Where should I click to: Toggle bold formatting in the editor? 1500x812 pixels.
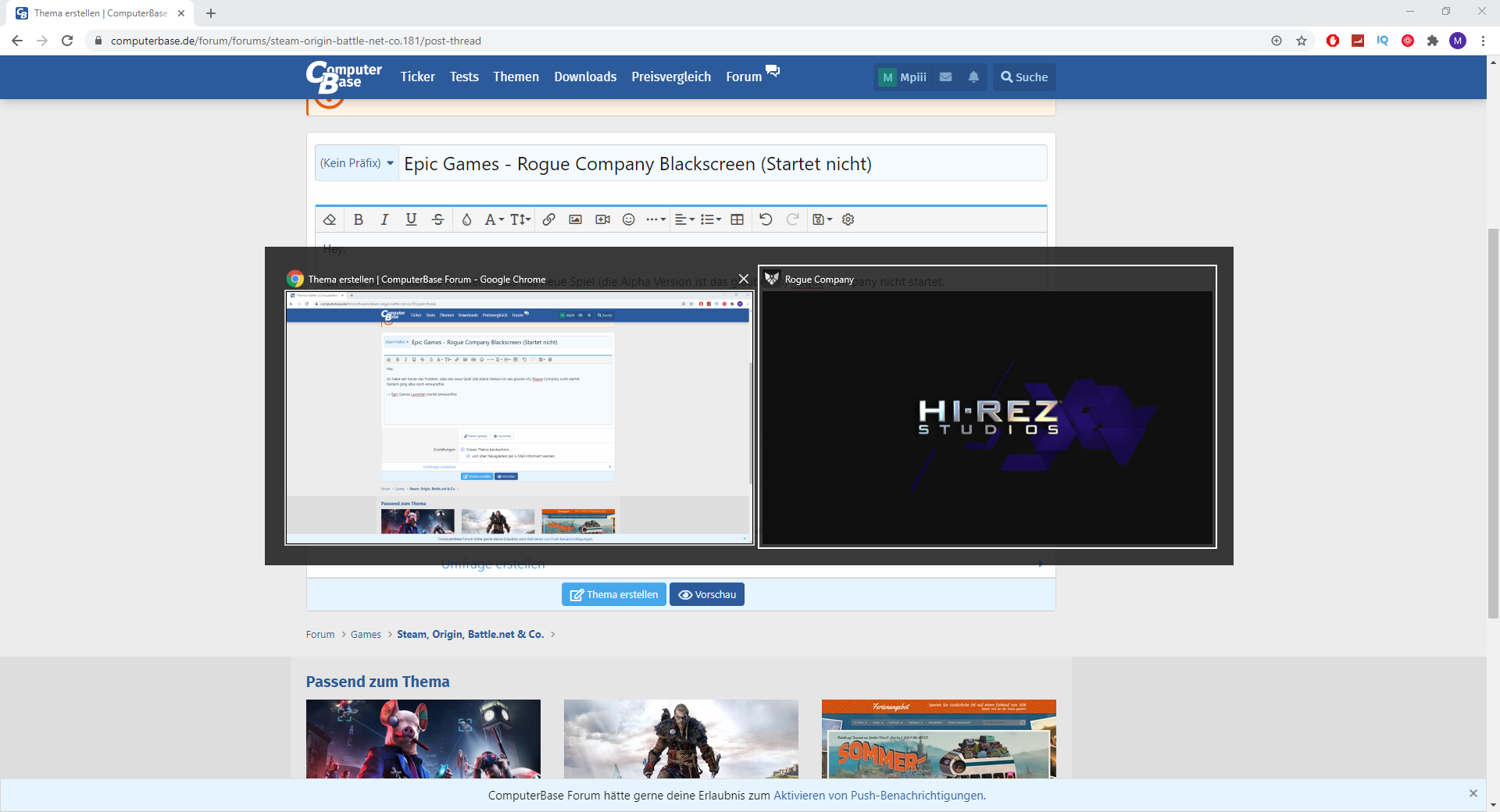pyautogui.click(x=359, y=219)
